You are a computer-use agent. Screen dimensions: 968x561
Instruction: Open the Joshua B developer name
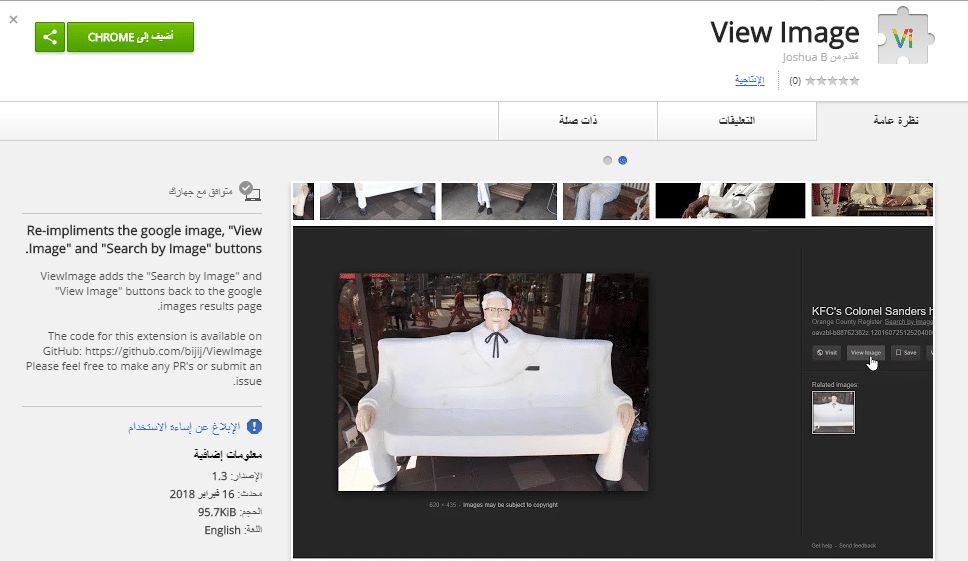(x=804, y=57)
